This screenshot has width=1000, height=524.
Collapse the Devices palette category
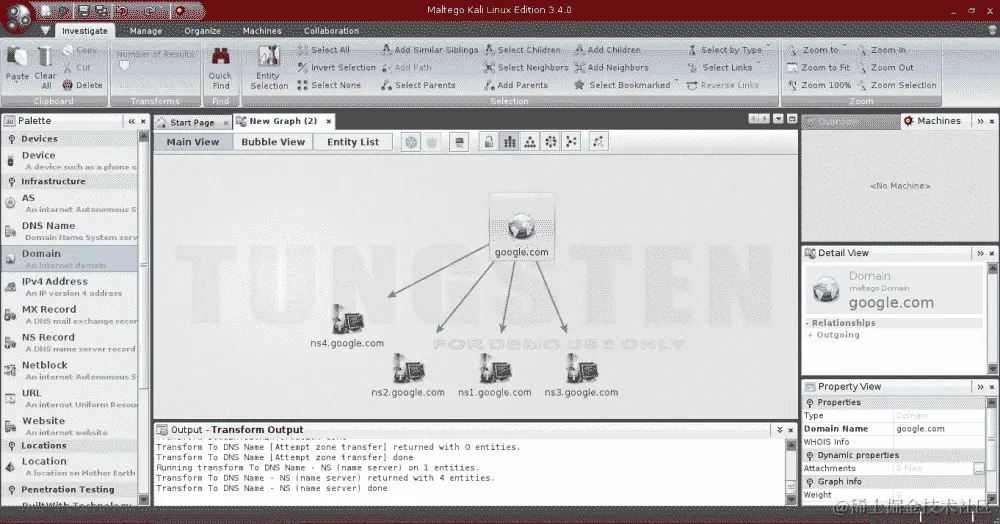point(11,139)
